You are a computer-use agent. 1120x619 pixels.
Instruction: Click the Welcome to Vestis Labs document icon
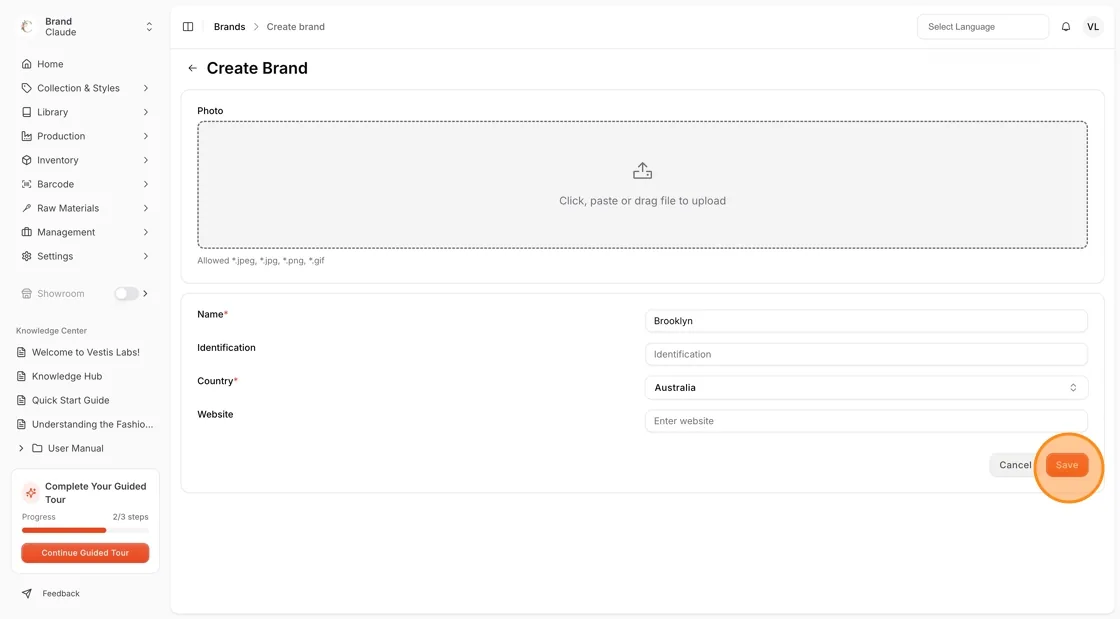[21, 352]
